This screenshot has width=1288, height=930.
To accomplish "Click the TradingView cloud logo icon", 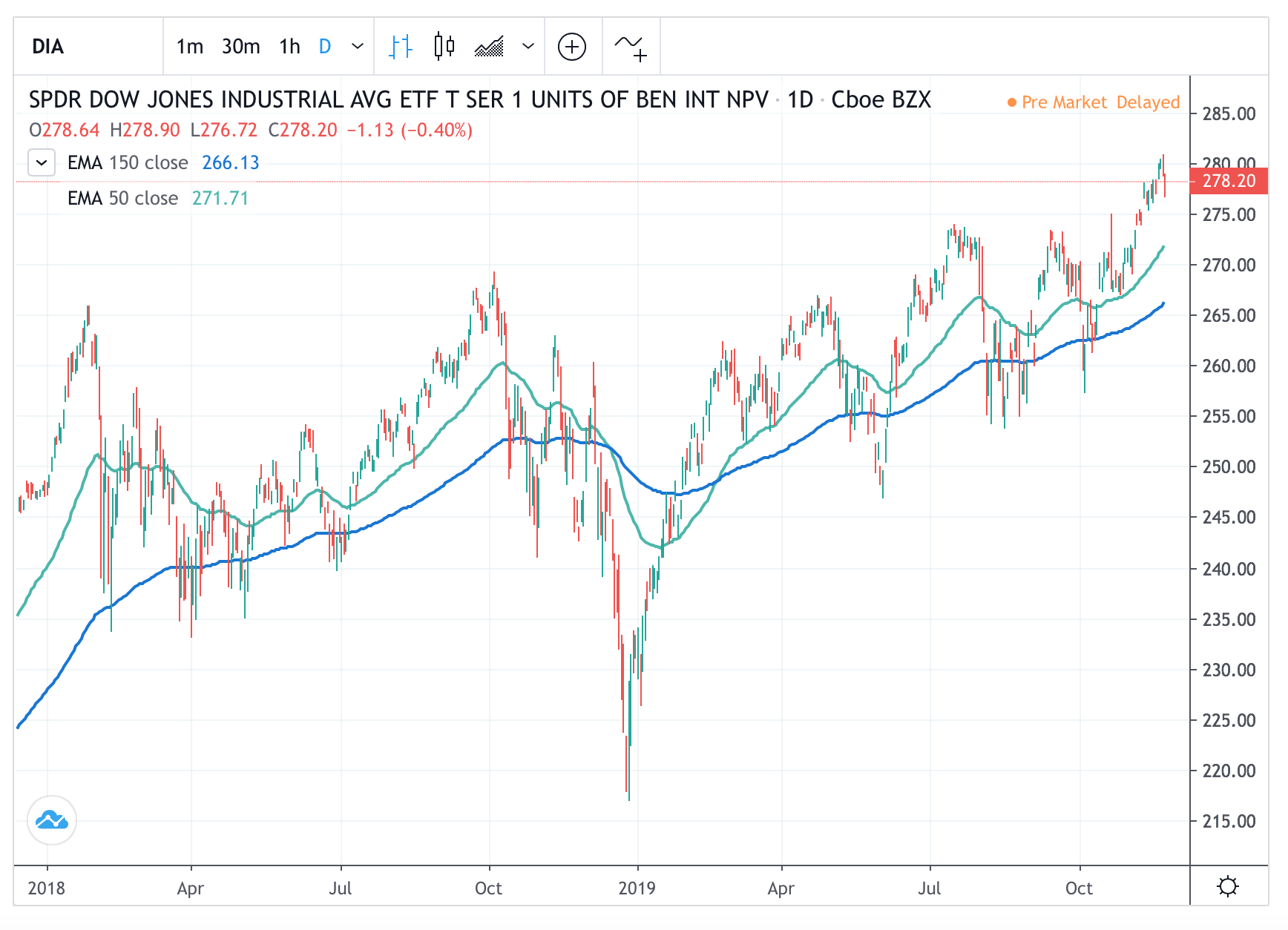I will 52,820.
